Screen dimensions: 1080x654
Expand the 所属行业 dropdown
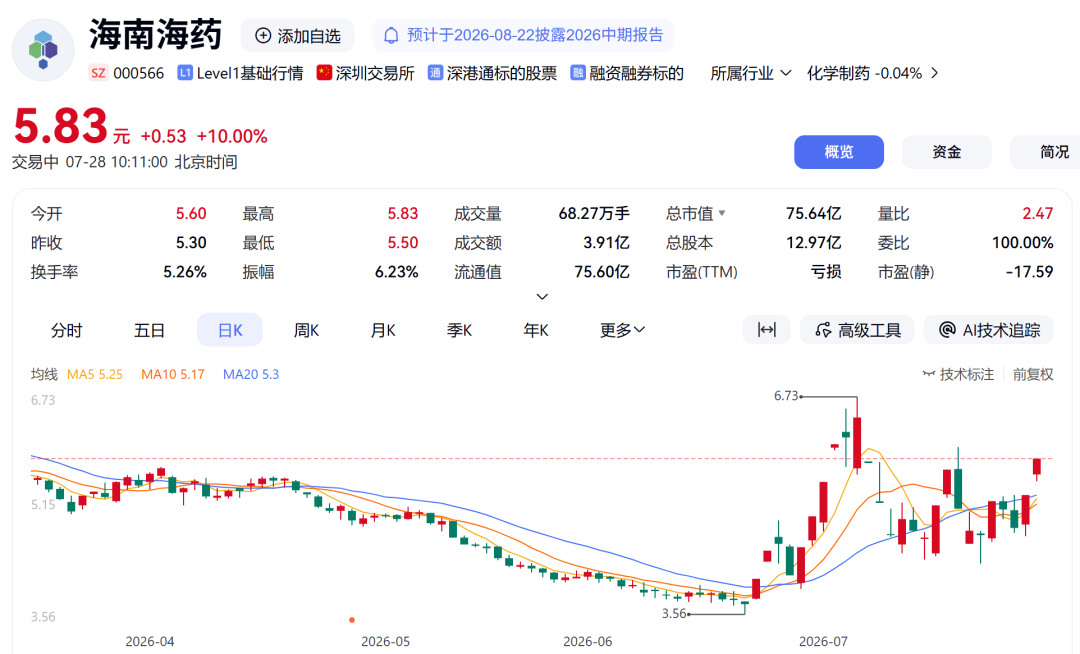point(751,74)
